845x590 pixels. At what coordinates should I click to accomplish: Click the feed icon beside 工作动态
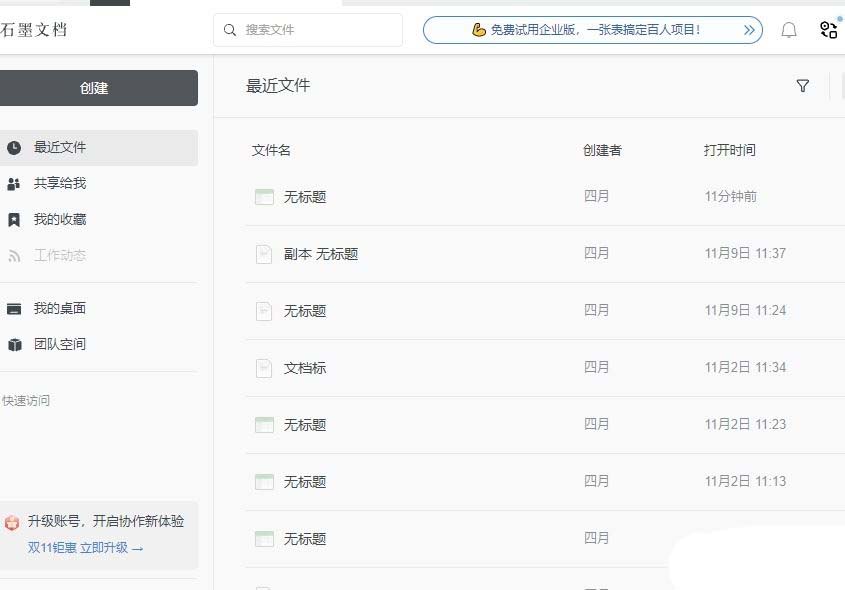pyautogui.click(x=14, y=256)
